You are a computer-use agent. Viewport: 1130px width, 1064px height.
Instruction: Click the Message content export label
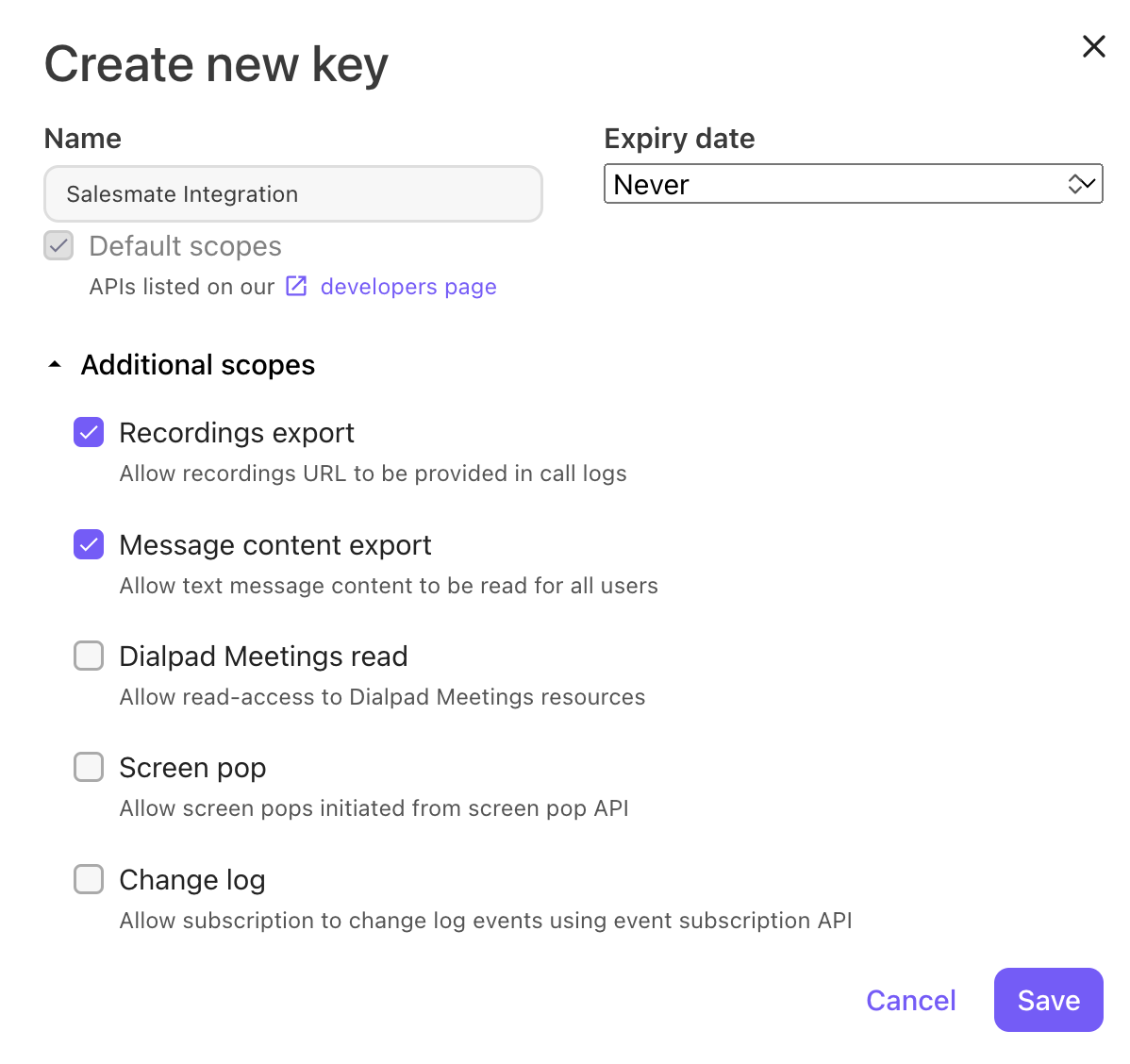coord(275,545)
